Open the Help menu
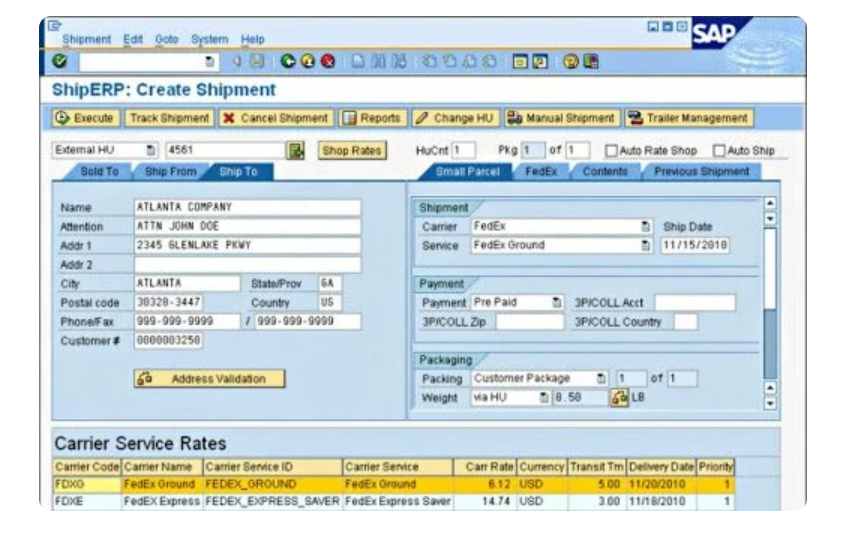Viewport: 841px width, 537px height. pyautogui.click(x=252, y=39)
